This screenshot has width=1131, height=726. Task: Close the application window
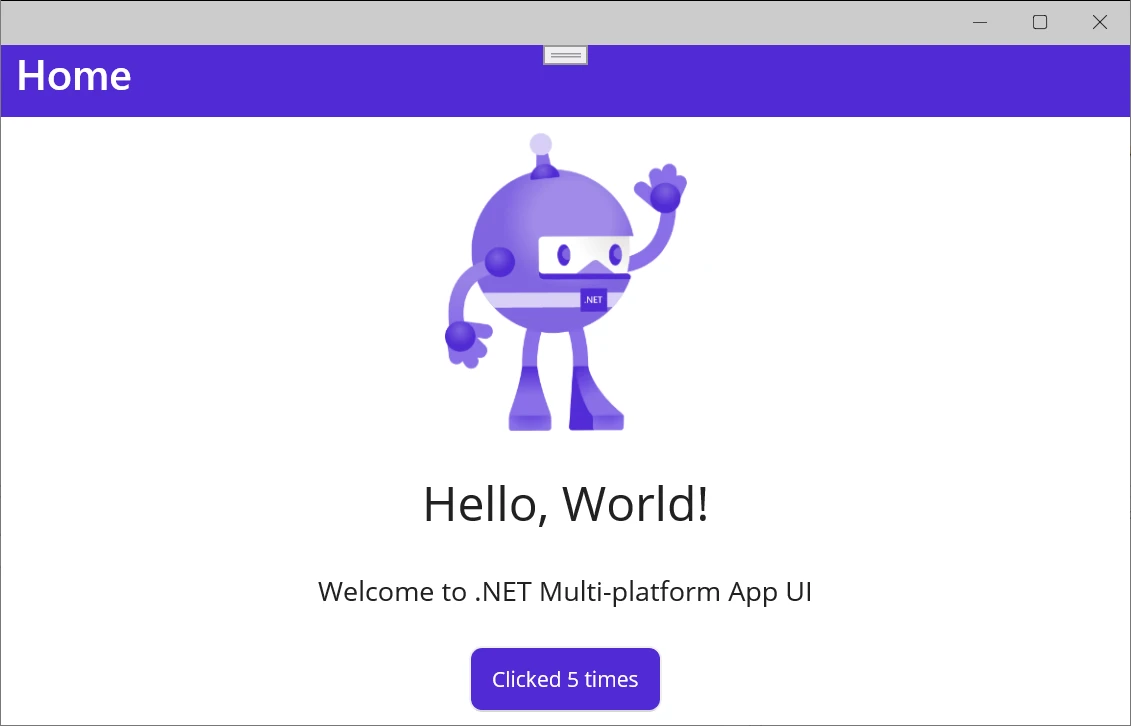click(1100, 22)
